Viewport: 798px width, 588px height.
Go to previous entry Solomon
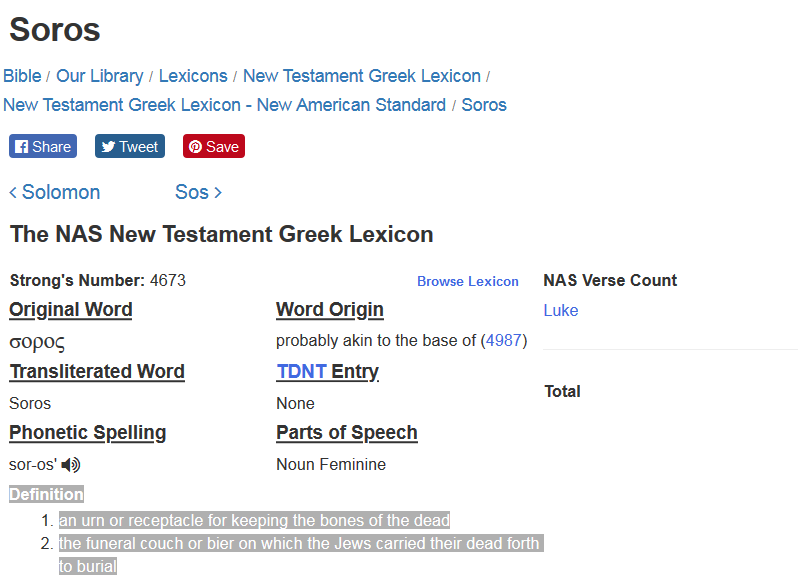[55, 192]
